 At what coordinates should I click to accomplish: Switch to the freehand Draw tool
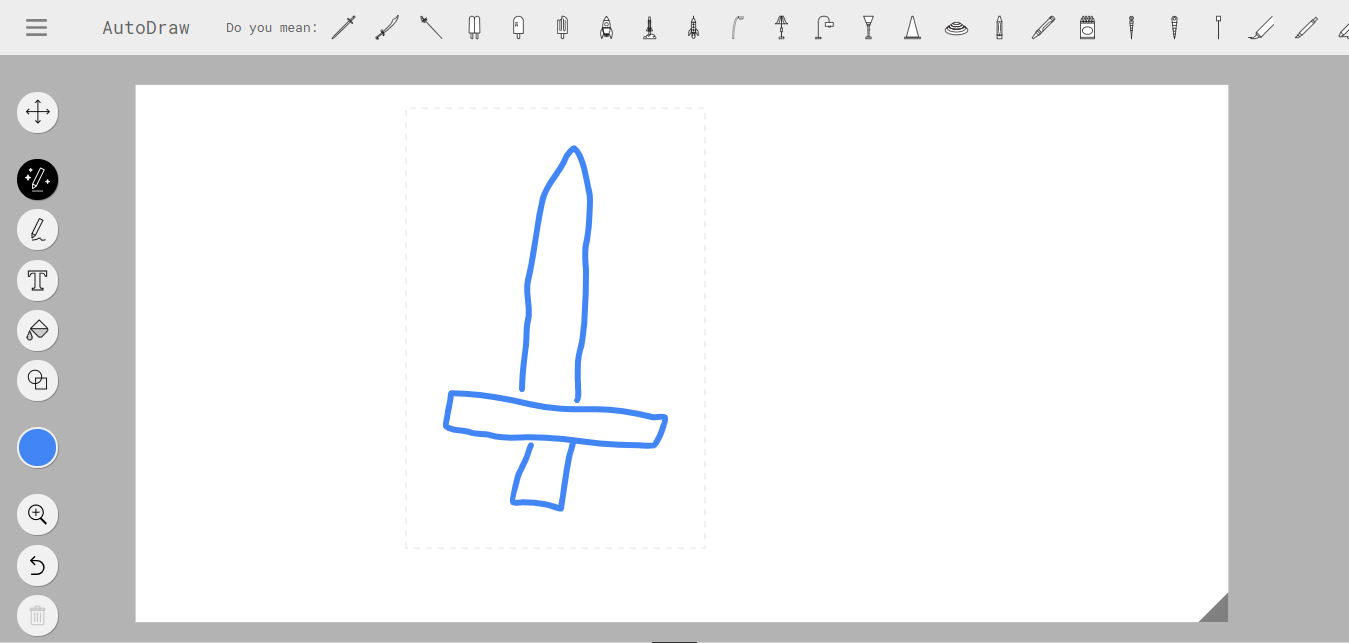click(x=37, y=230)
